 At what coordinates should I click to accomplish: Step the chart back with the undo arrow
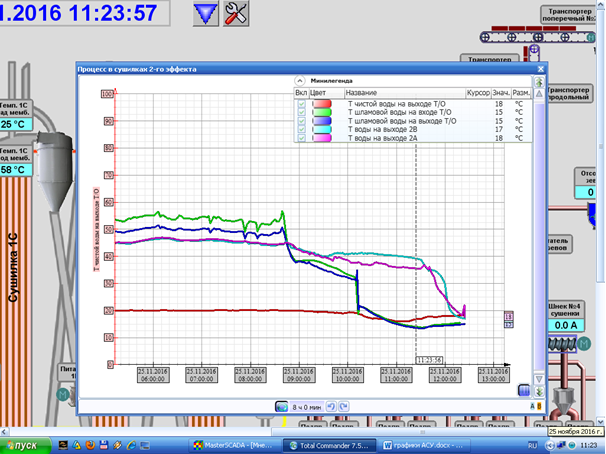tap(332, 406)
